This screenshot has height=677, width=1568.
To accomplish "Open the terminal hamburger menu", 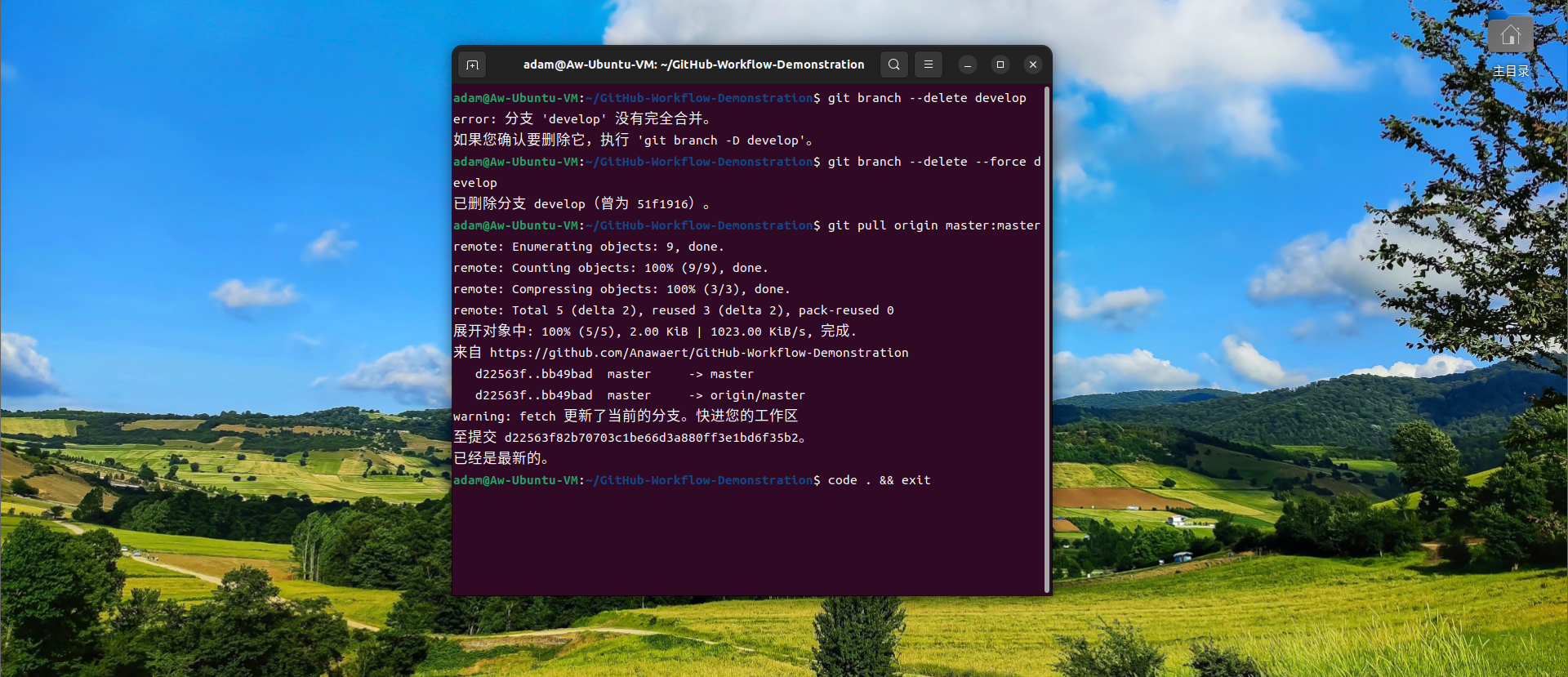I will pyautogui.click(x=929, y=65).
